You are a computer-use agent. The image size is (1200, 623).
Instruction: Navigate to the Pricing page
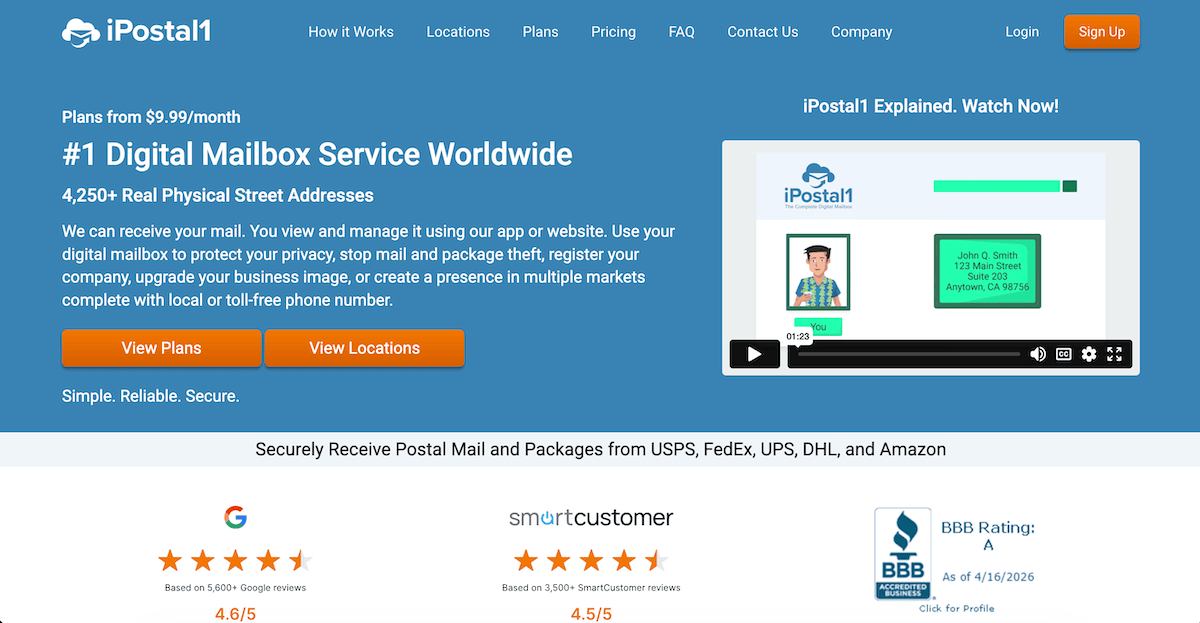point(613,32)
